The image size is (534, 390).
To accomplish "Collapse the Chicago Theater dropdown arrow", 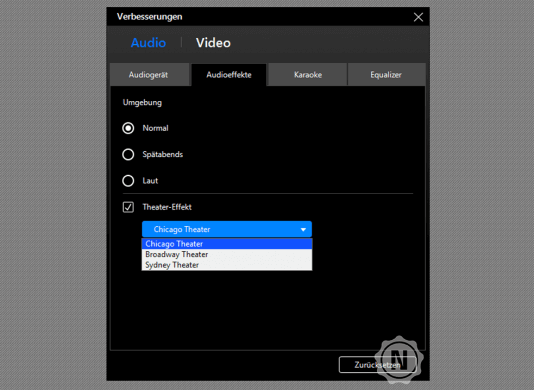I will (303, 230).
